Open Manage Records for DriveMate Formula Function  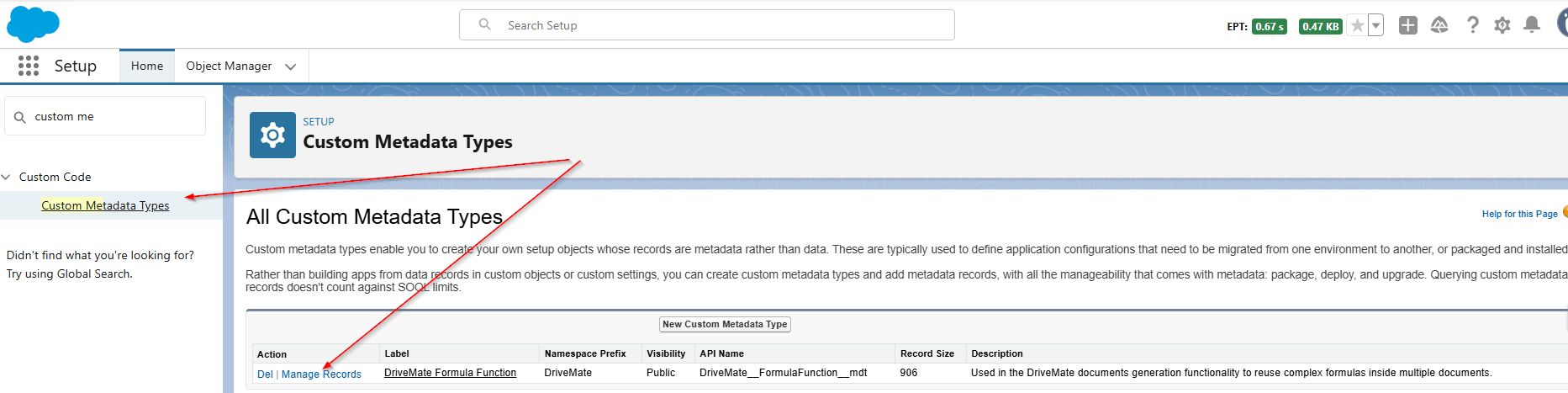(x=321, y=374)
